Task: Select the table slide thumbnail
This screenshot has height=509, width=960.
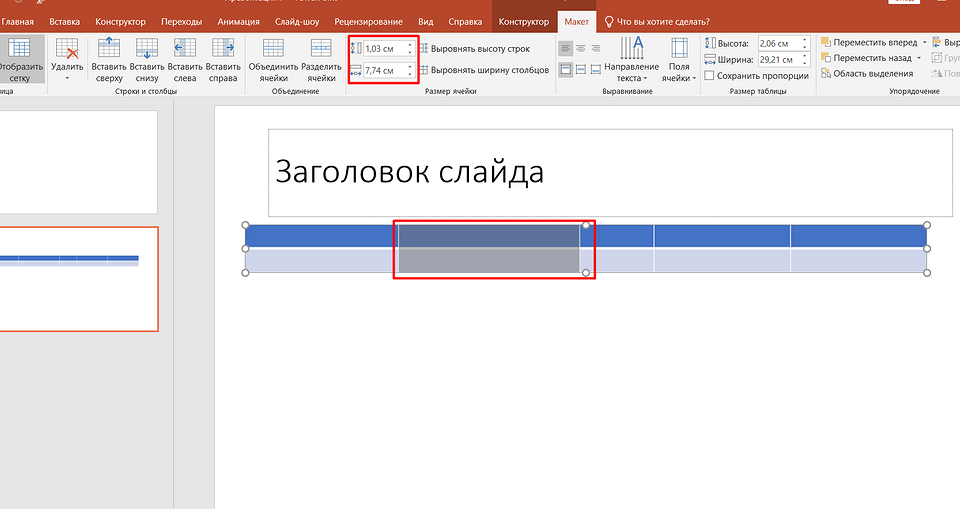Action: (x=79, y=279)
